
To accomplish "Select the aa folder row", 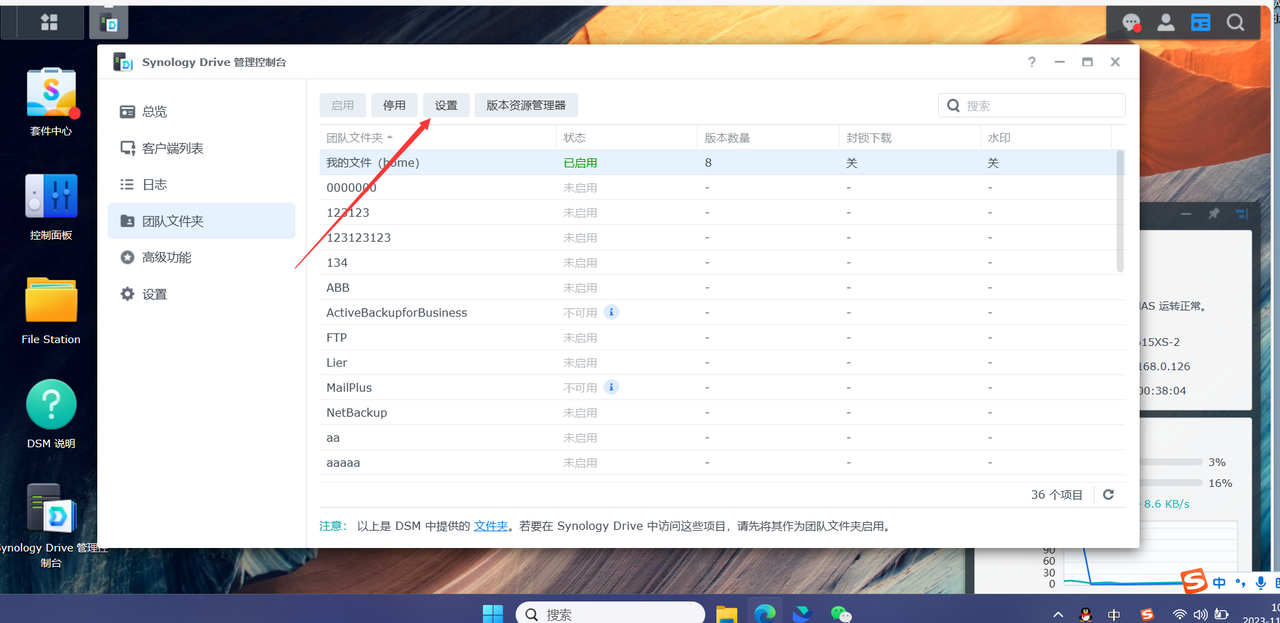I will tap(717, 437).
